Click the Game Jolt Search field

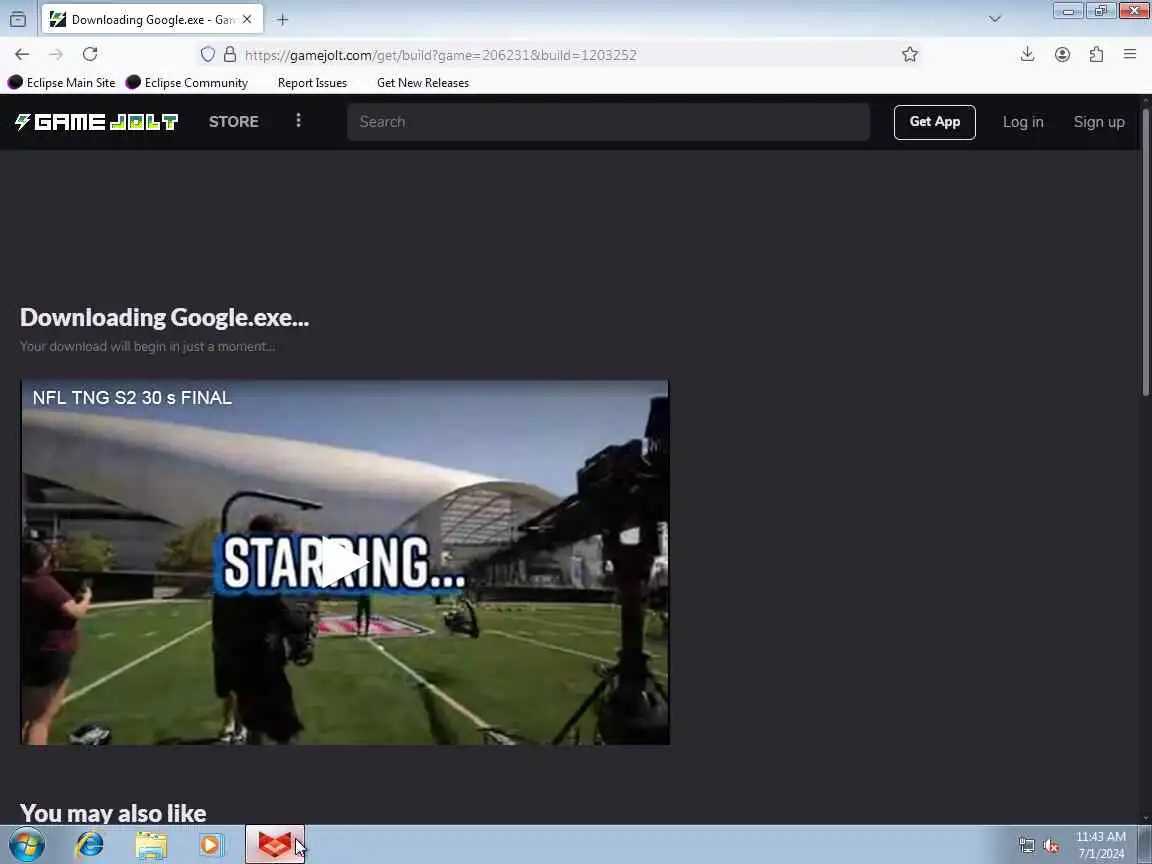point(608,122)
